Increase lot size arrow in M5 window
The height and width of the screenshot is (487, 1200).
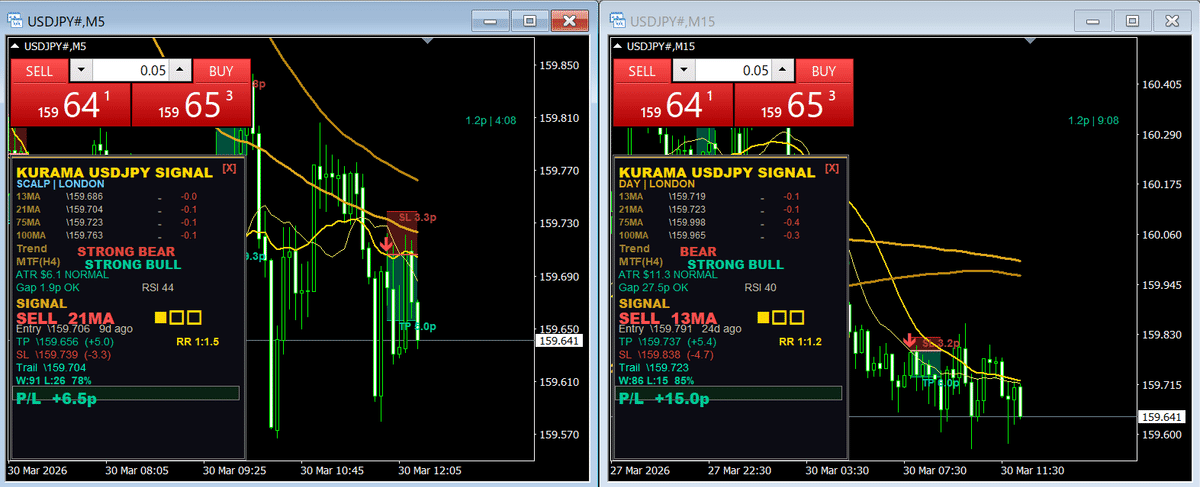179,71
